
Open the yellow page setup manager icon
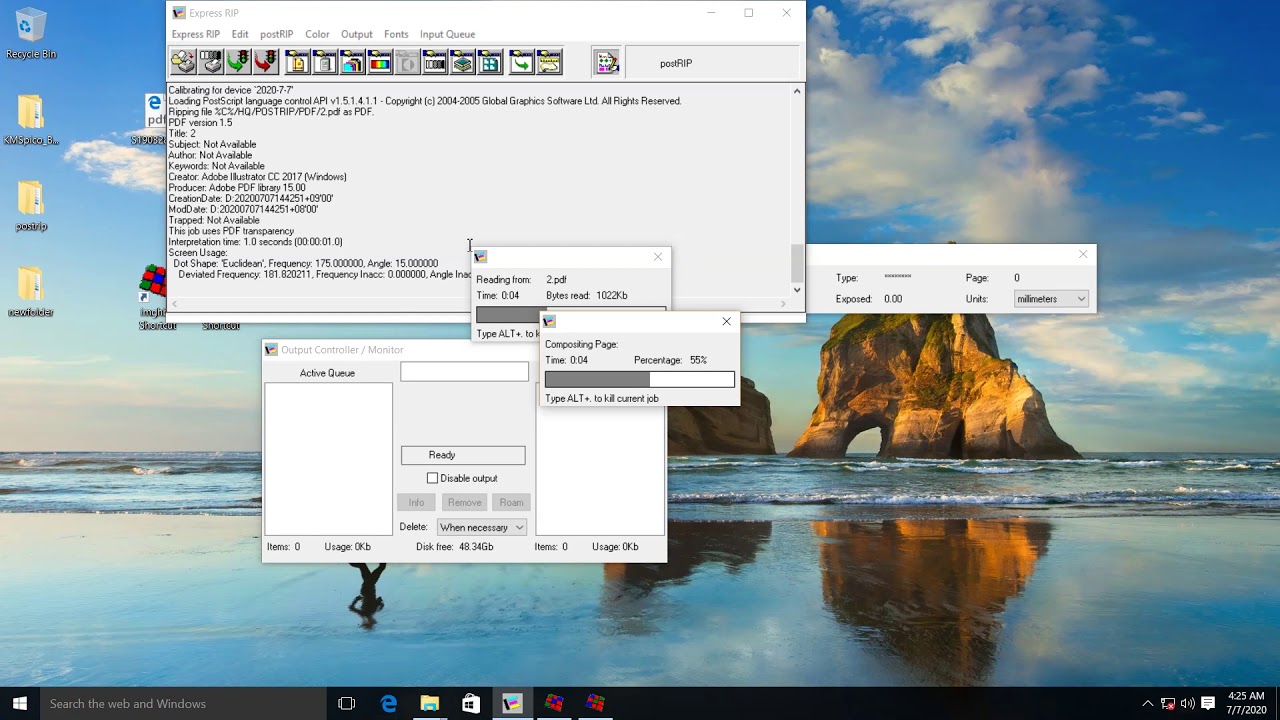click(x=297, y=63)
